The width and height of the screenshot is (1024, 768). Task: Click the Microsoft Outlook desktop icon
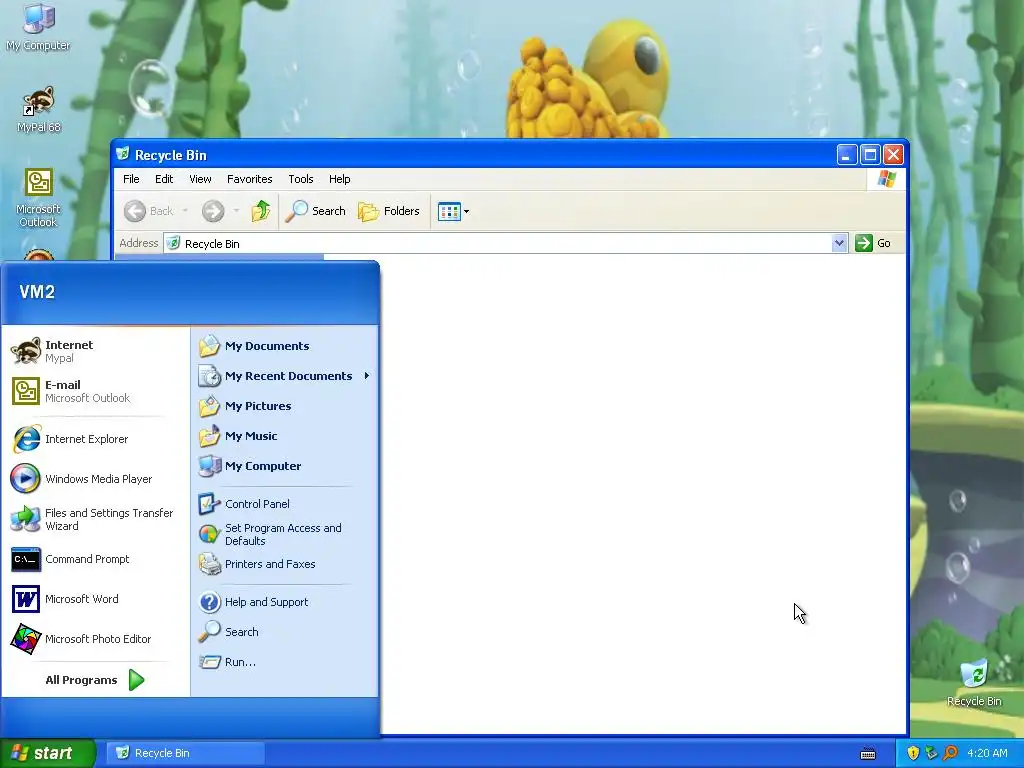[x=39, y=198]
